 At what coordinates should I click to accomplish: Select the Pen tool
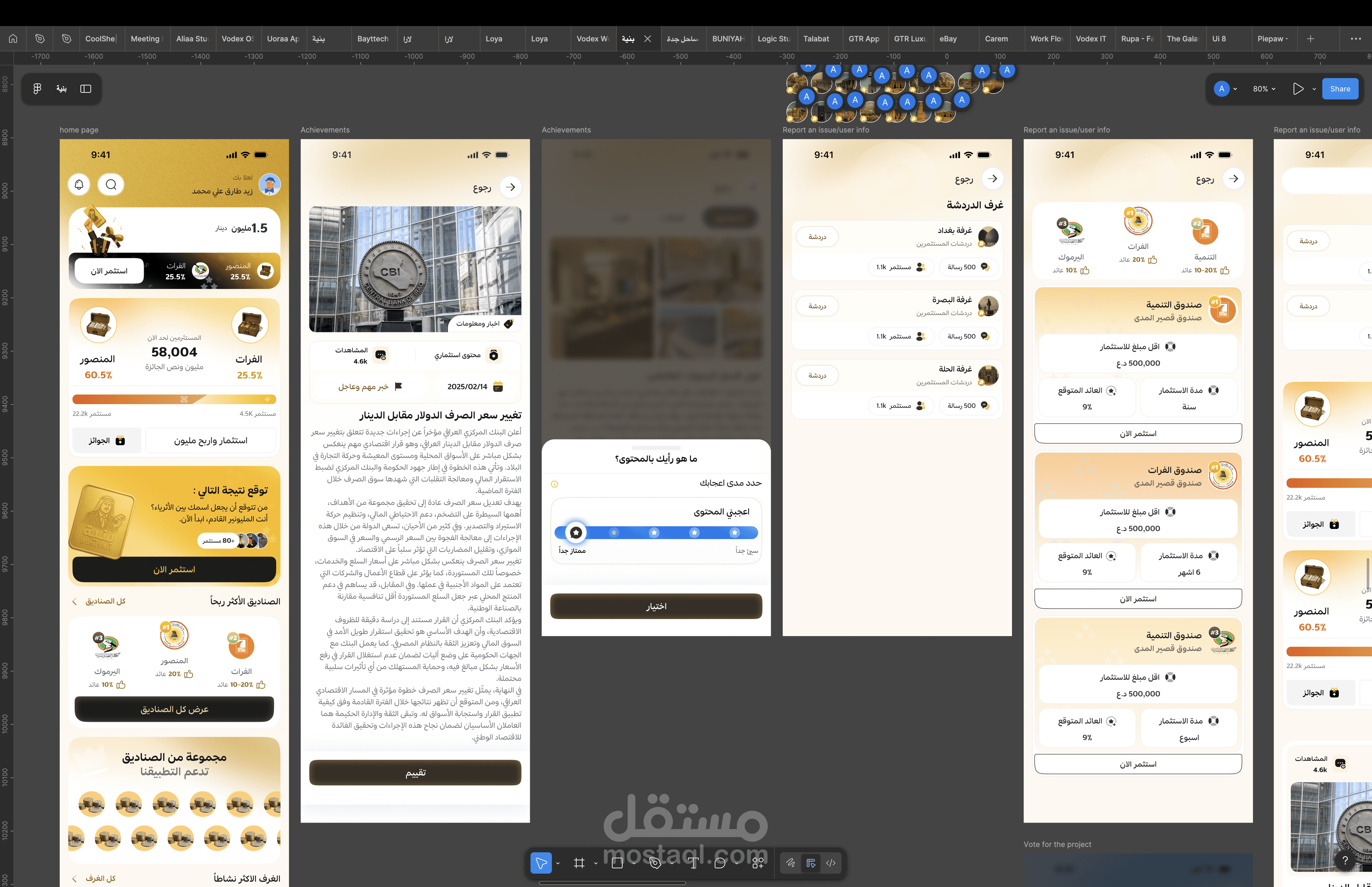pyautogui.click(x=655, y=863)
